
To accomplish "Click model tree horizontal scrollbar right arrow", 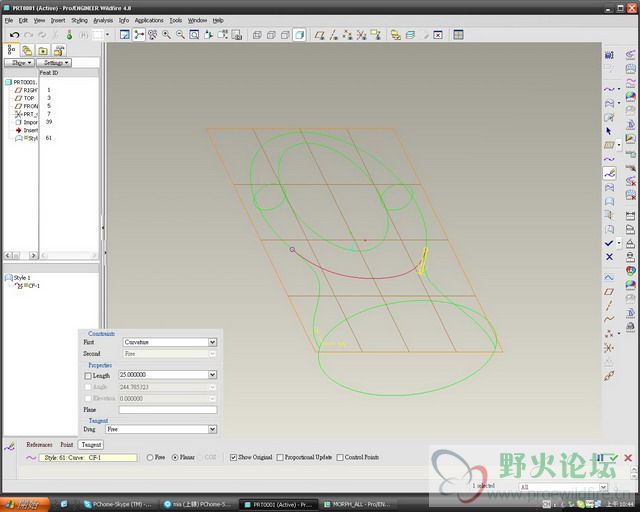I will coord(33,256).
